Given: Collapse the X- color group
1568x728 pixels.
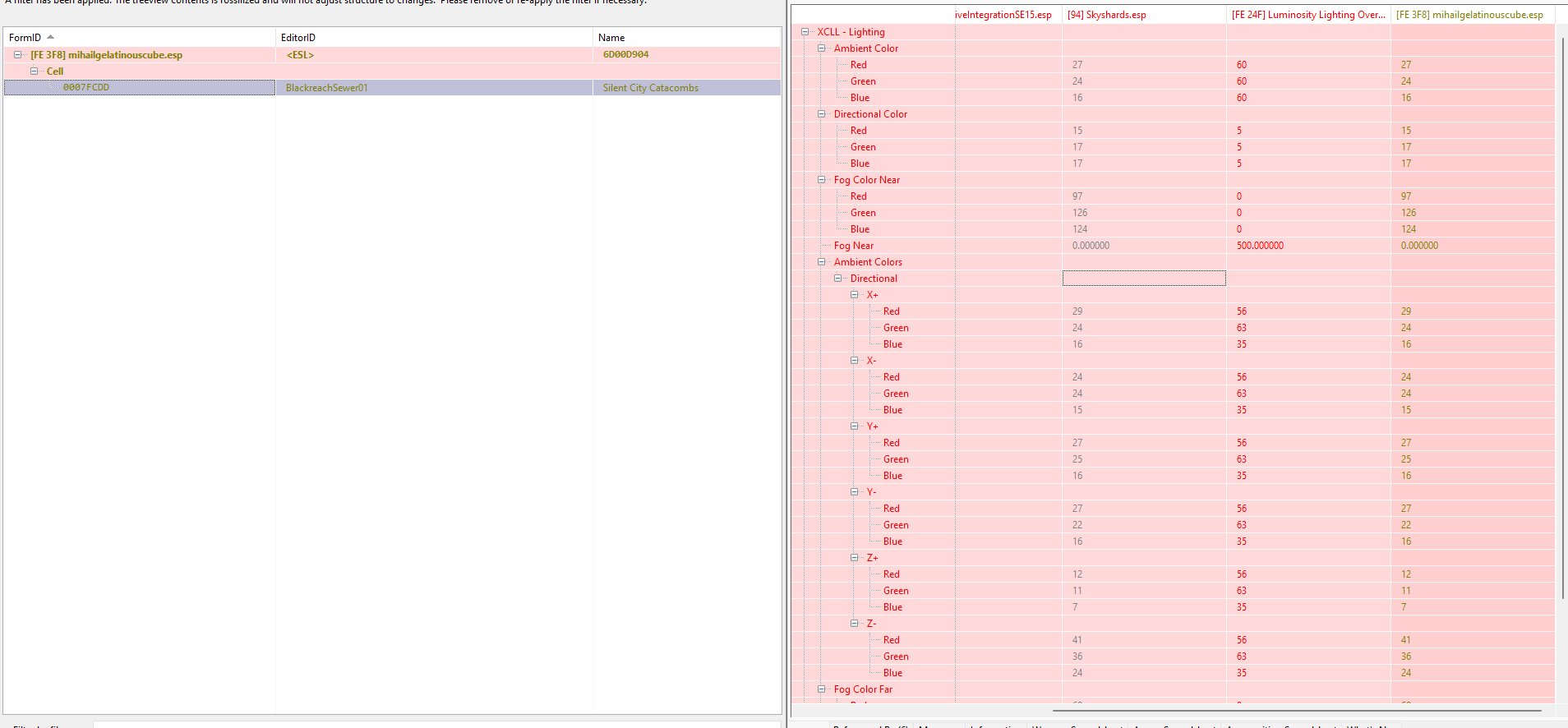Looking at the screenshot, I should click(x=854, y=361).
